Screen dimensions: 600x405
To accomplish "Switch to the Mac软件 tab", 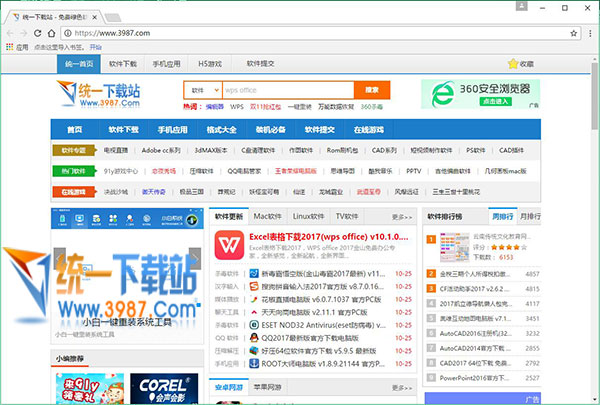I will click(267, 217).
